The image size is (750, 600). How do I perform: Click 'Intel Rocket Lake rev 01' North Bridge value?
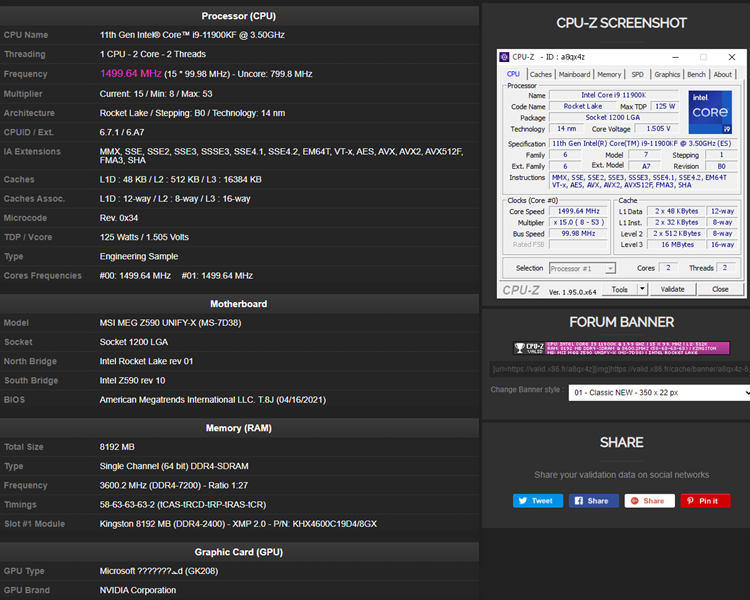coord(146,361)
